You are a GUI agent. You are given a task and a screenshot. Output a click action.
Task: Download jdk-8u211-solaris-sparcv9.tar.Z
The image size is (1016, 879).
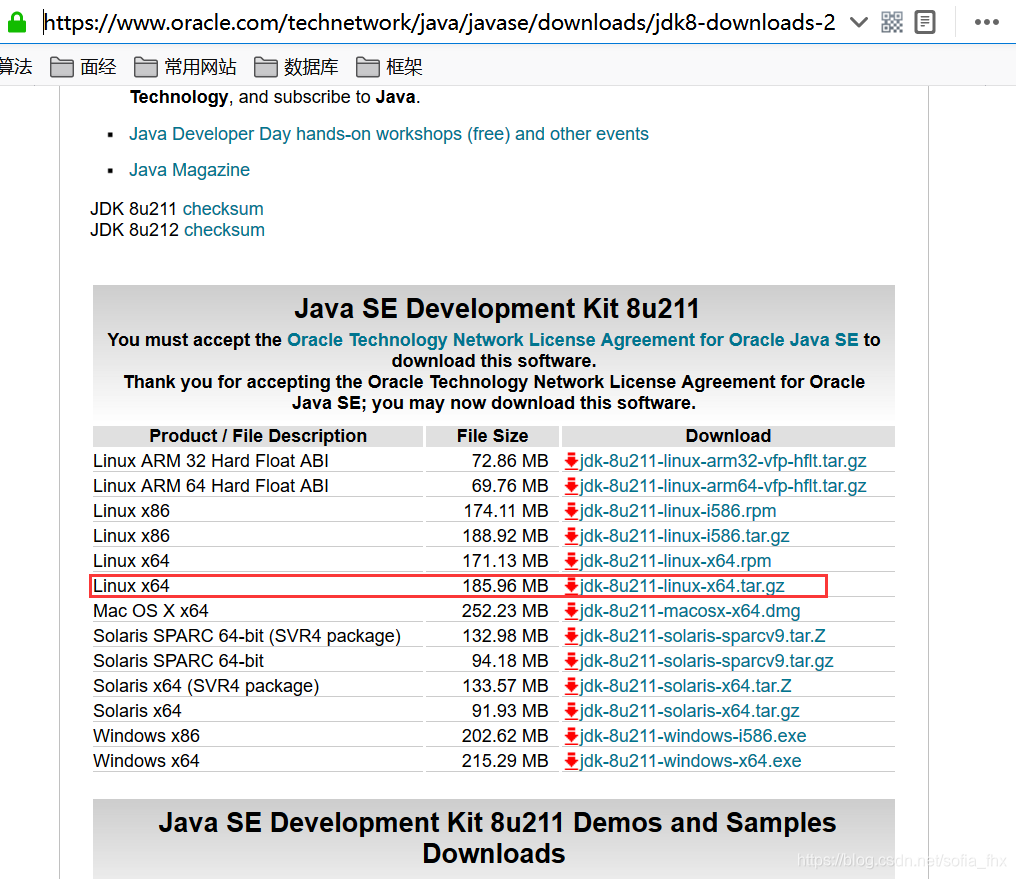[x=702, y=636]
